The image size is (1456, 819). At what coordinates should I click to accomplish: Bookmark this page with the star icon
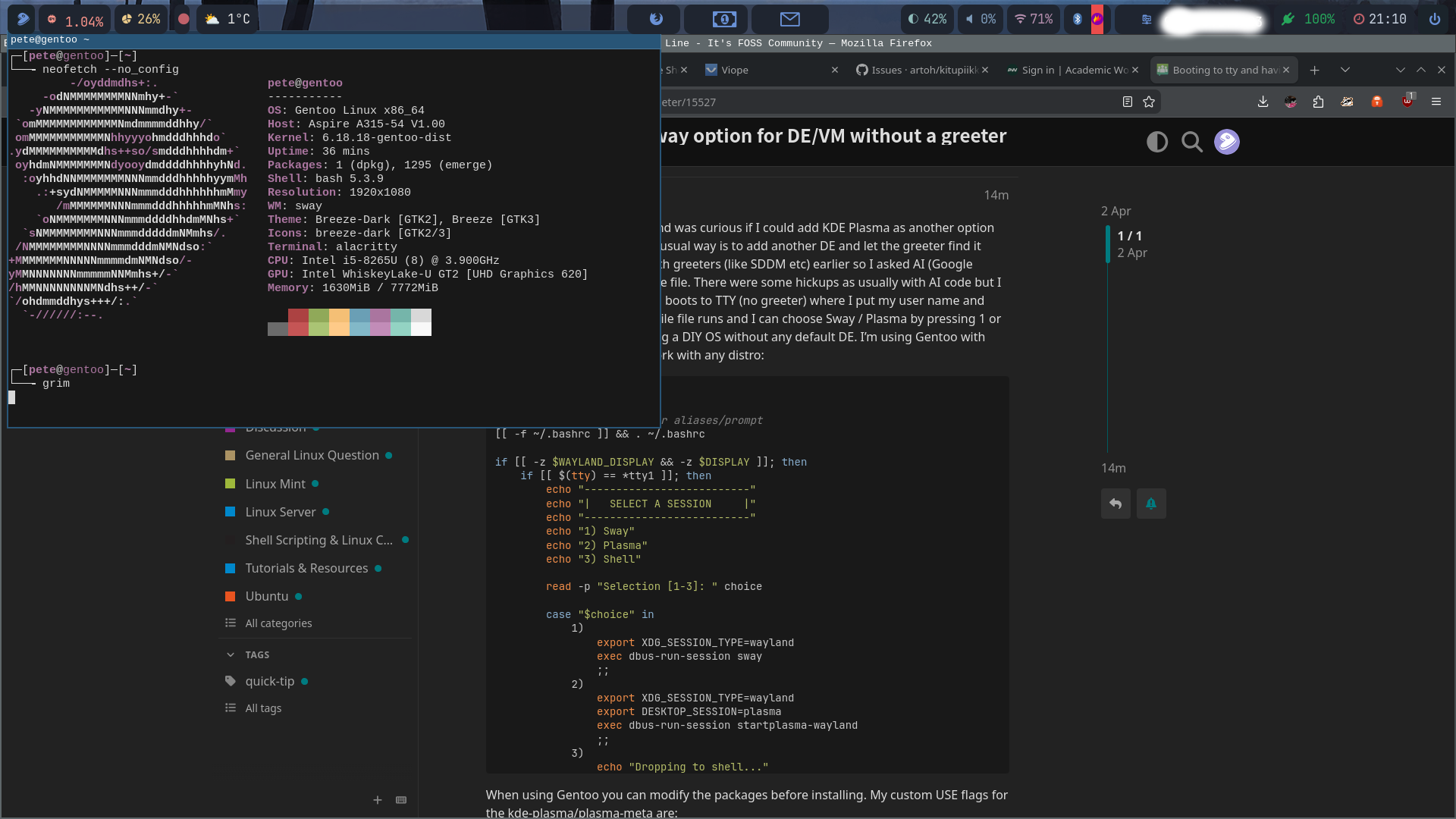coord(1149,102)
